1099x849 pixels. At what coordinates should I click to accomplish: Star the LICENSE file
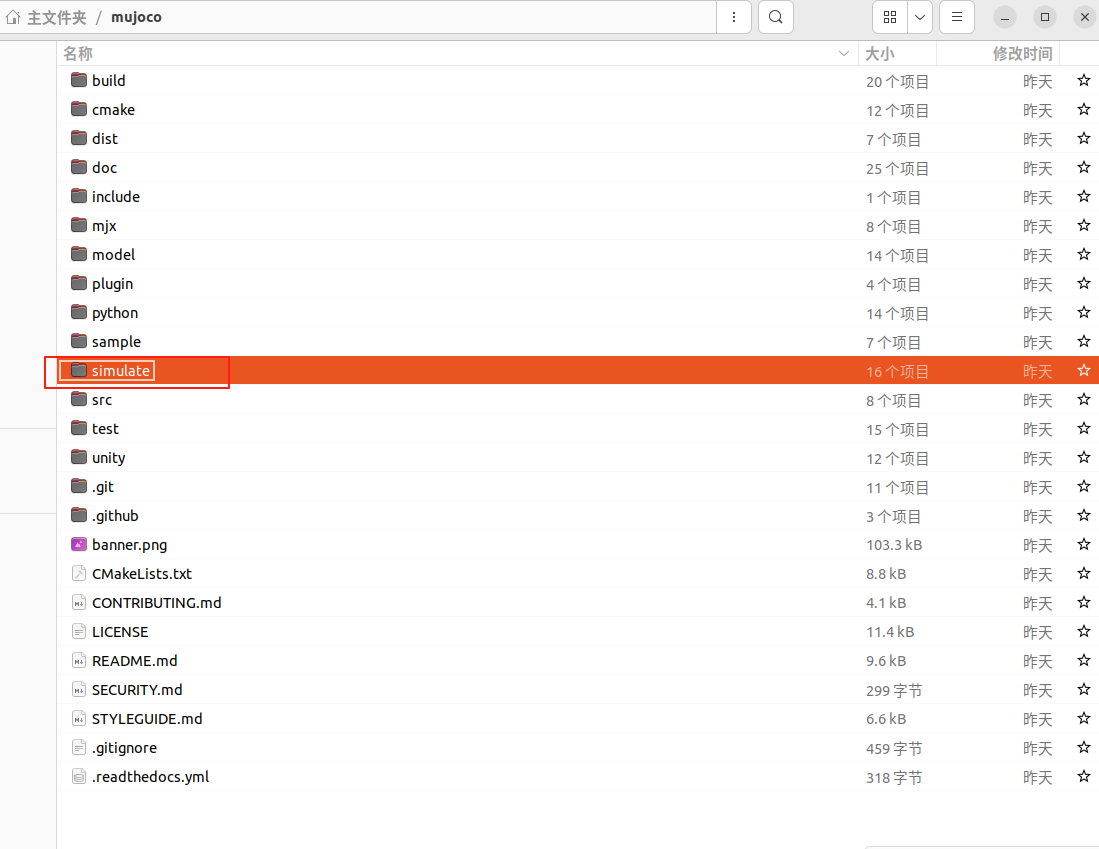1084,632
